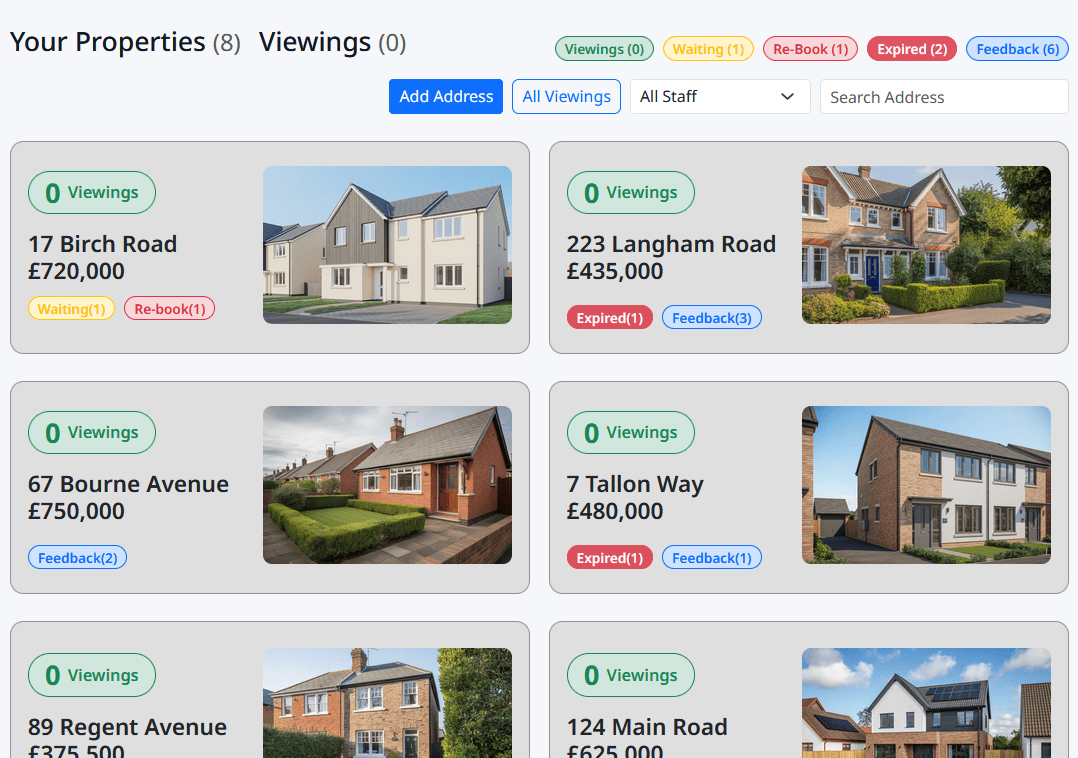
Task: Focus the Search Address field
Action: [x=943, y=97]
